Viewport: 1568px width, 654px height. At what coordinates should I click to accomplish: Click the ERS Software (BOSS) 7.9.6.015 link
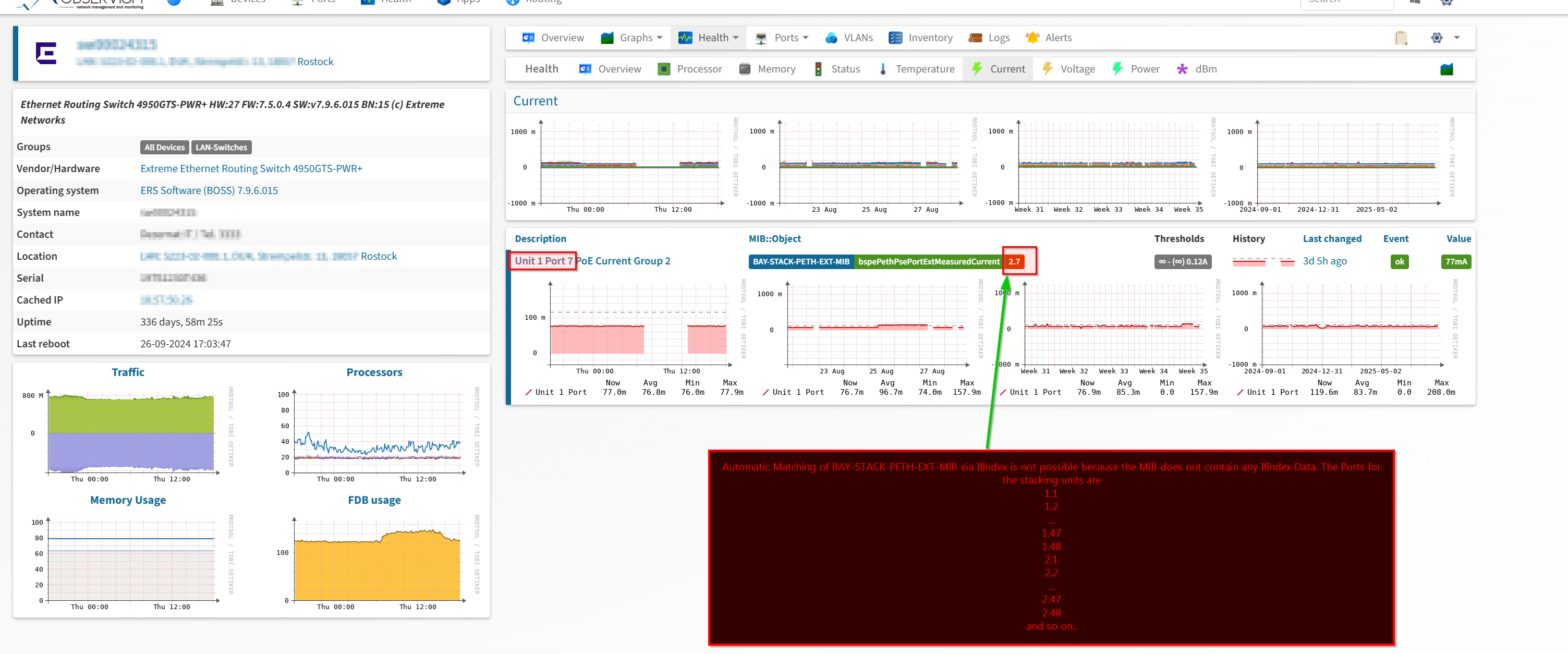209,190
